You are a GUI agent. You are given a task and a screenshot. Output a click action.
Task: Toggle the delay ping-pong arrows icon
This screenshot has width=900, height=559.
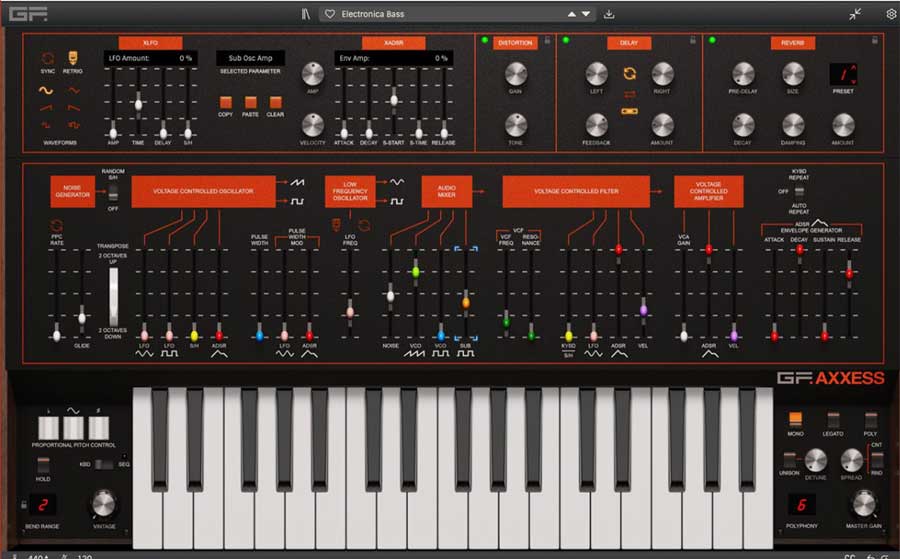630,94
